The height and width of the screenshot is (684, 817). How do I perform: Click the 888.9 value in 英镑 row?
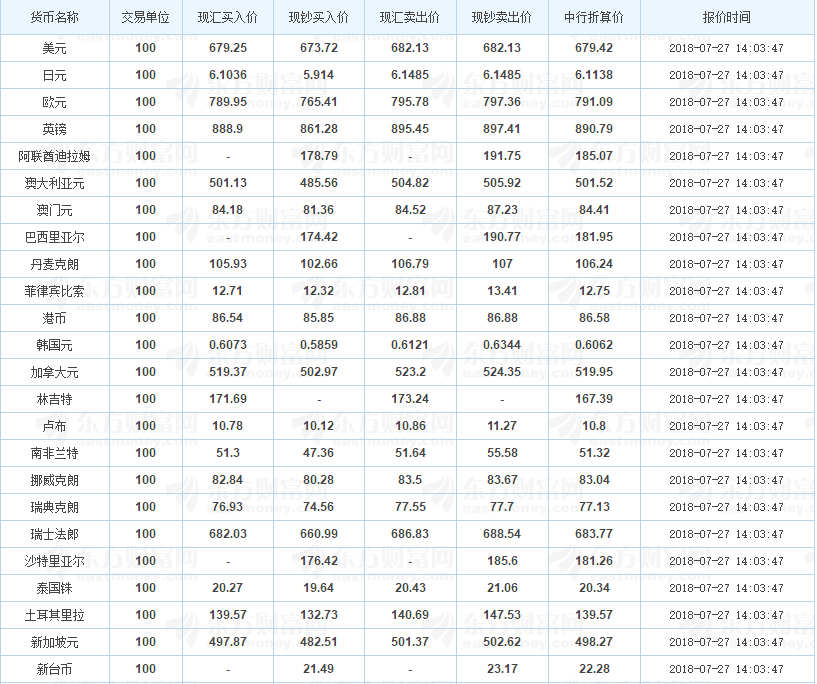coord(228,129)
